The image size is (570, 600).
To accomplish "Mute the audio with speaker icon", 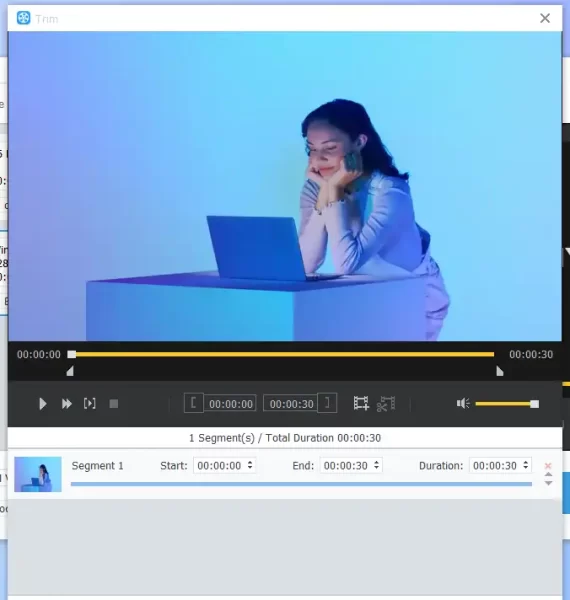I will tap(463, 403).
